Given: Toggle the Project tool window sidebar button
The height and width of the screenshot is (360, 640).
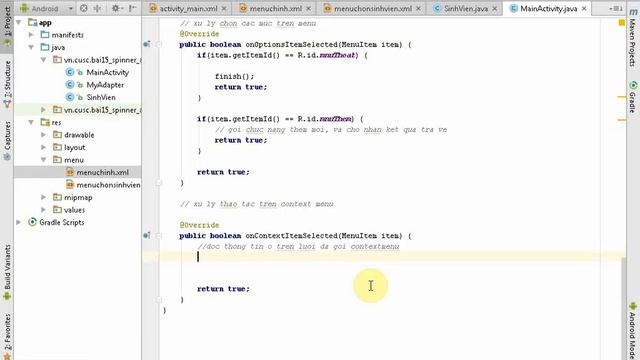Looking at the screenshot, I should [x=7, y=27].
